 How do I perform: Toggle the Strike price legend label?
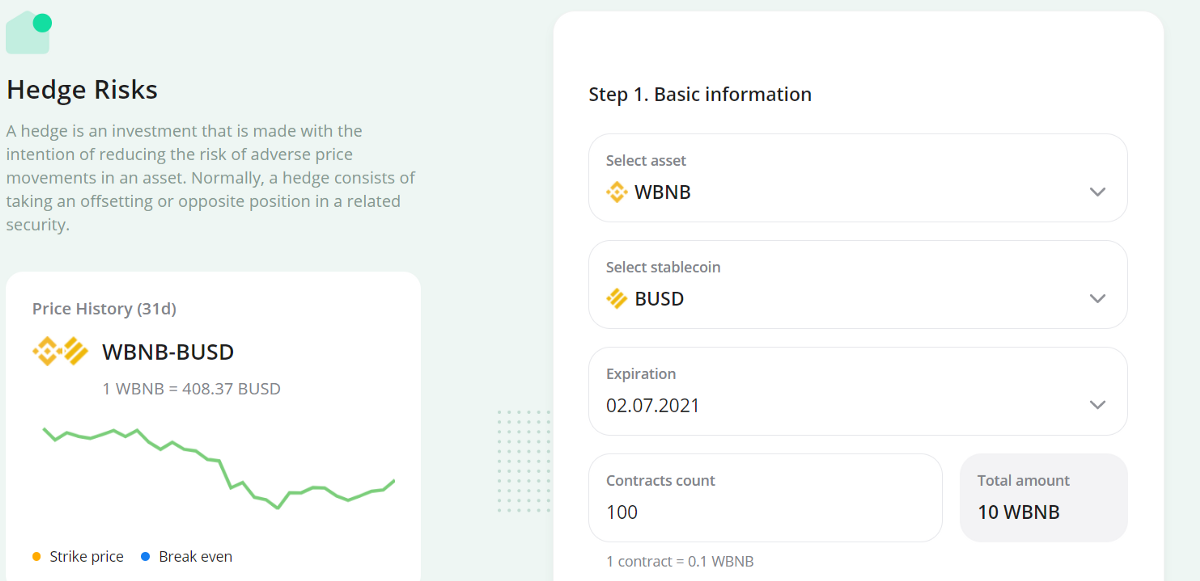pyautogui.click(x=87, y=557)
